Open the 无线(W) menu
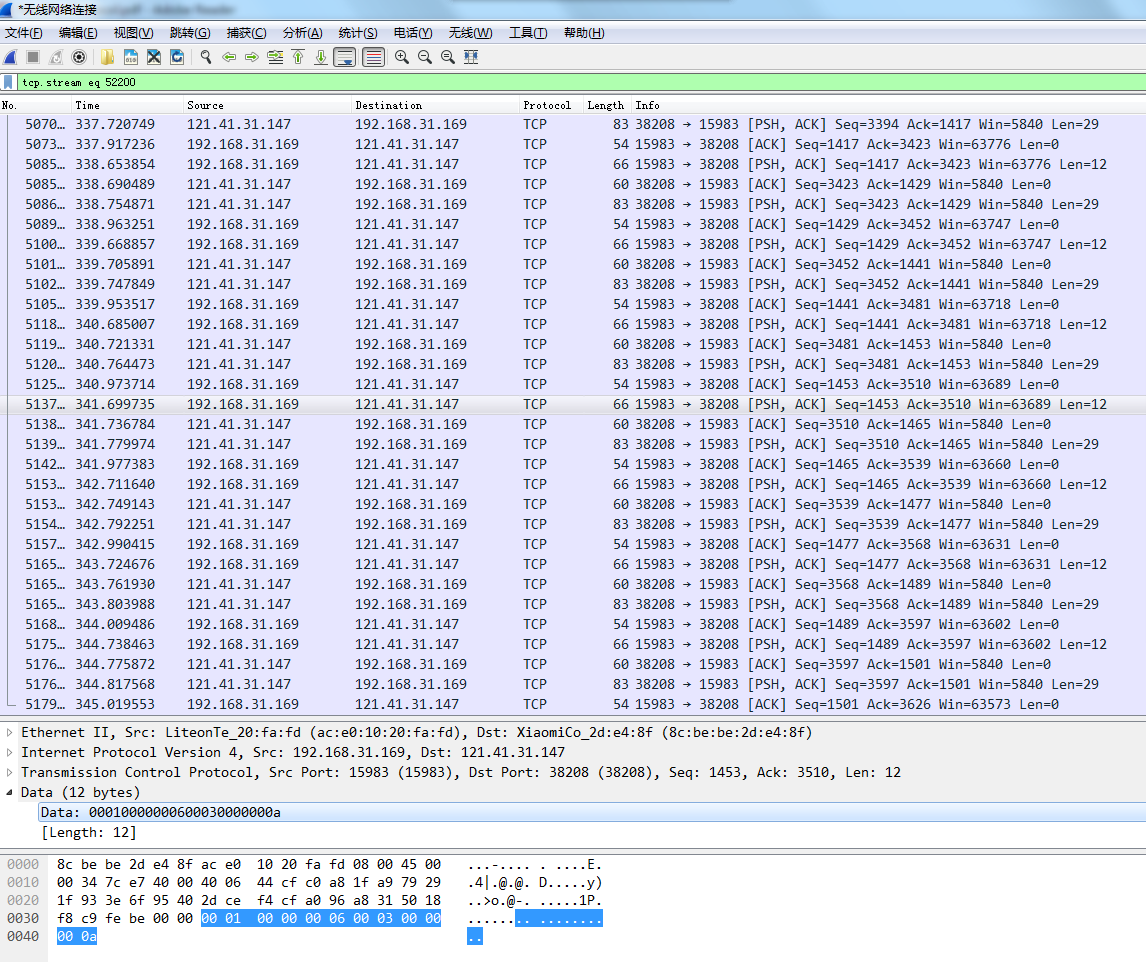The width and height of the screenshot is (1146, 962). [471, 33]
